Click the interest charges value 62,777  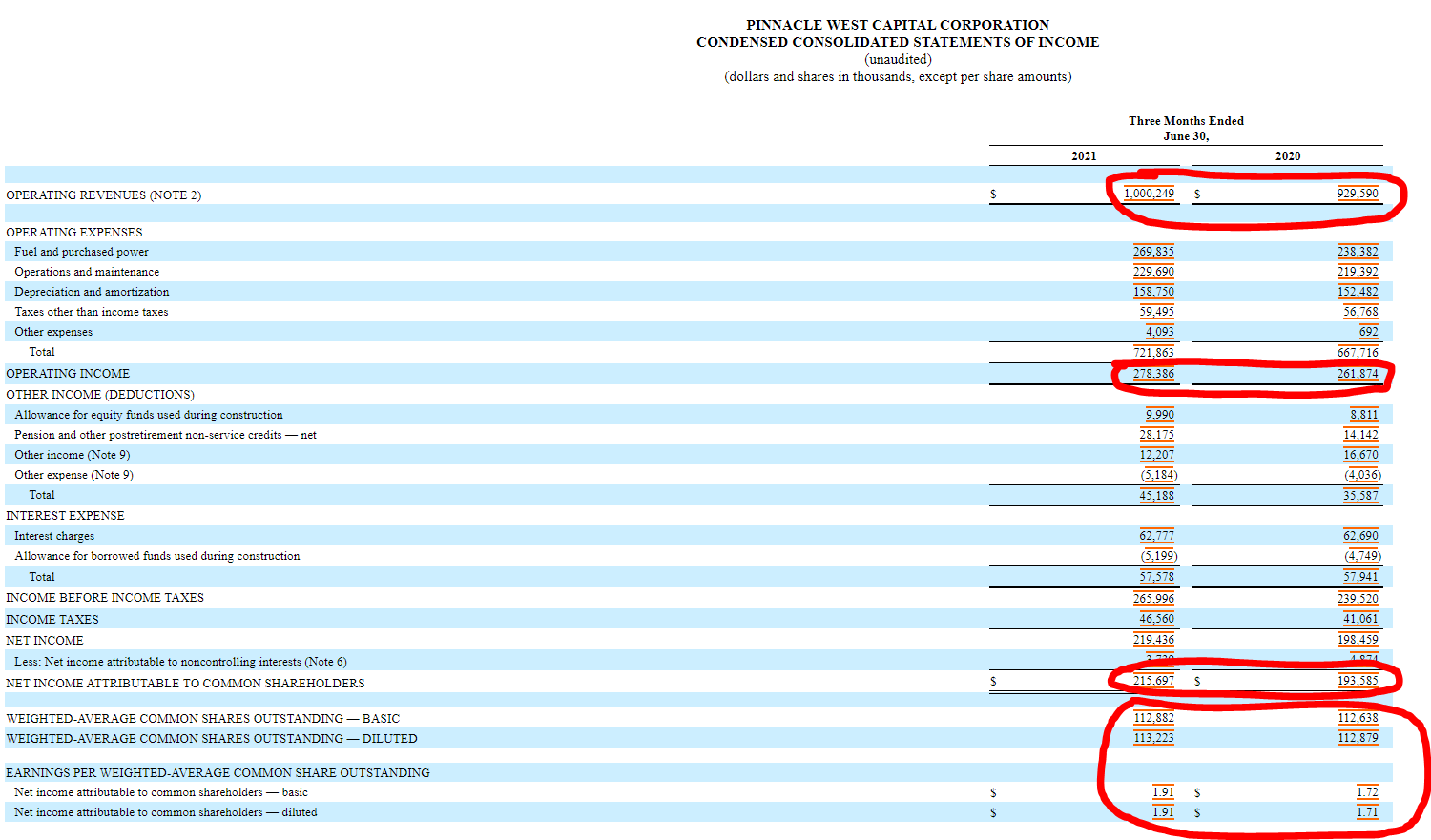(x=1156, y=536)
